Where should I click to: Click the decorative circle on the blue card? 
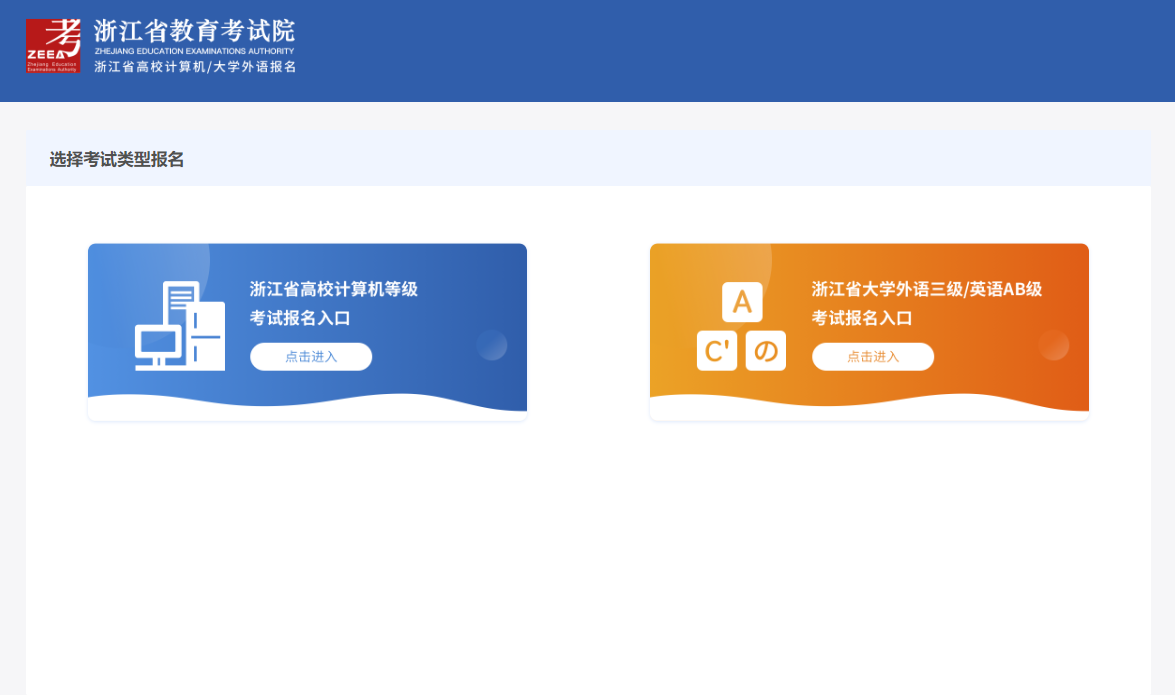click(x=492, y=345)
